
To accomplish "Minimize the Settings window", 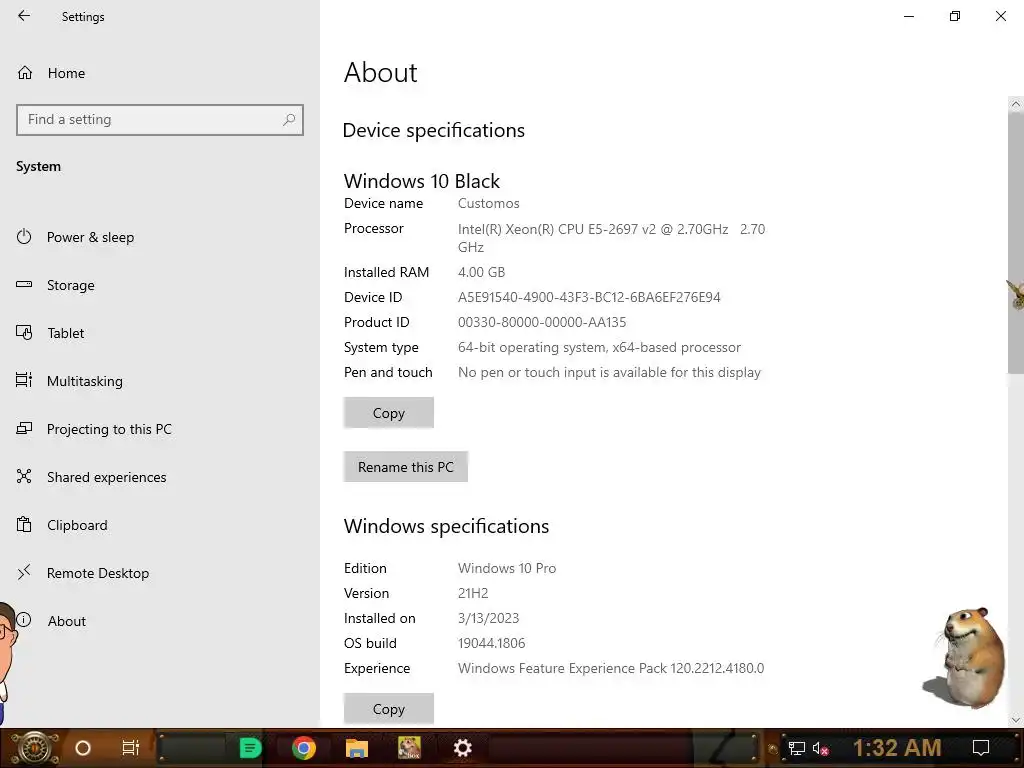I will coord(908,16).
